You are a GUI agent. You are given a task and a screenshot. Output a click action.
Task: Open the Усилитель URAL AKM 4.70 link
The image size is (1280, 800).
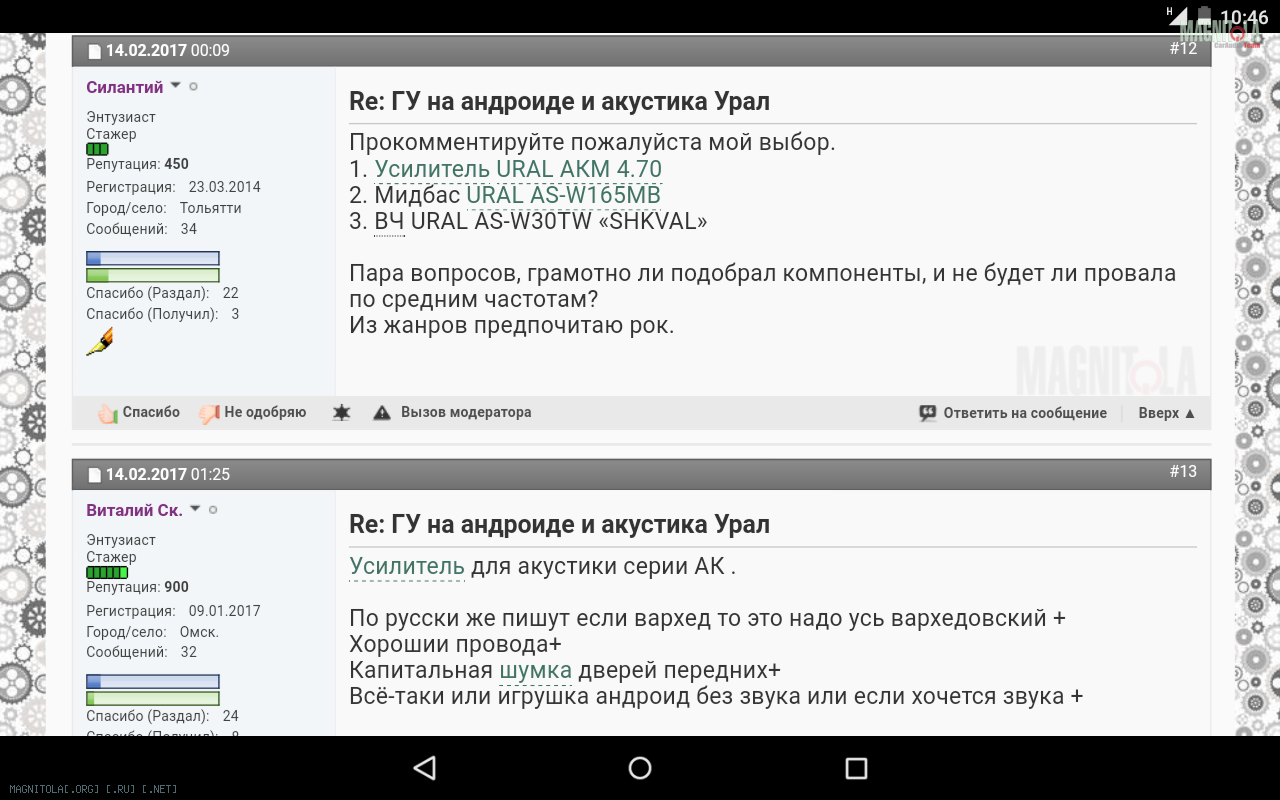coord(518,169)
